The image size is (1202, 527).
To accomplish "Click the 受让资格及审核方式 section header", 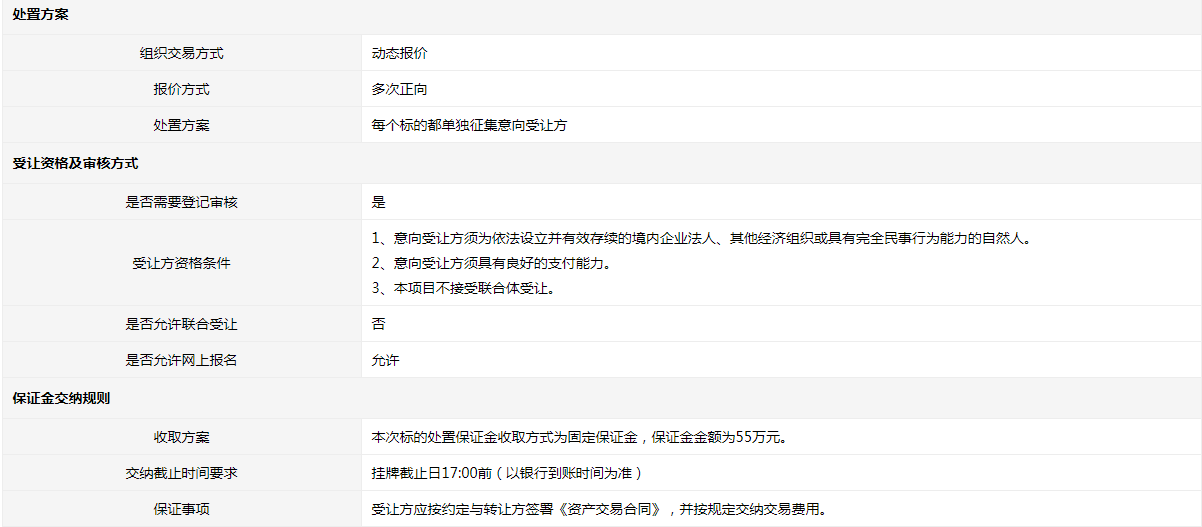I will click(x=75, y=161).
